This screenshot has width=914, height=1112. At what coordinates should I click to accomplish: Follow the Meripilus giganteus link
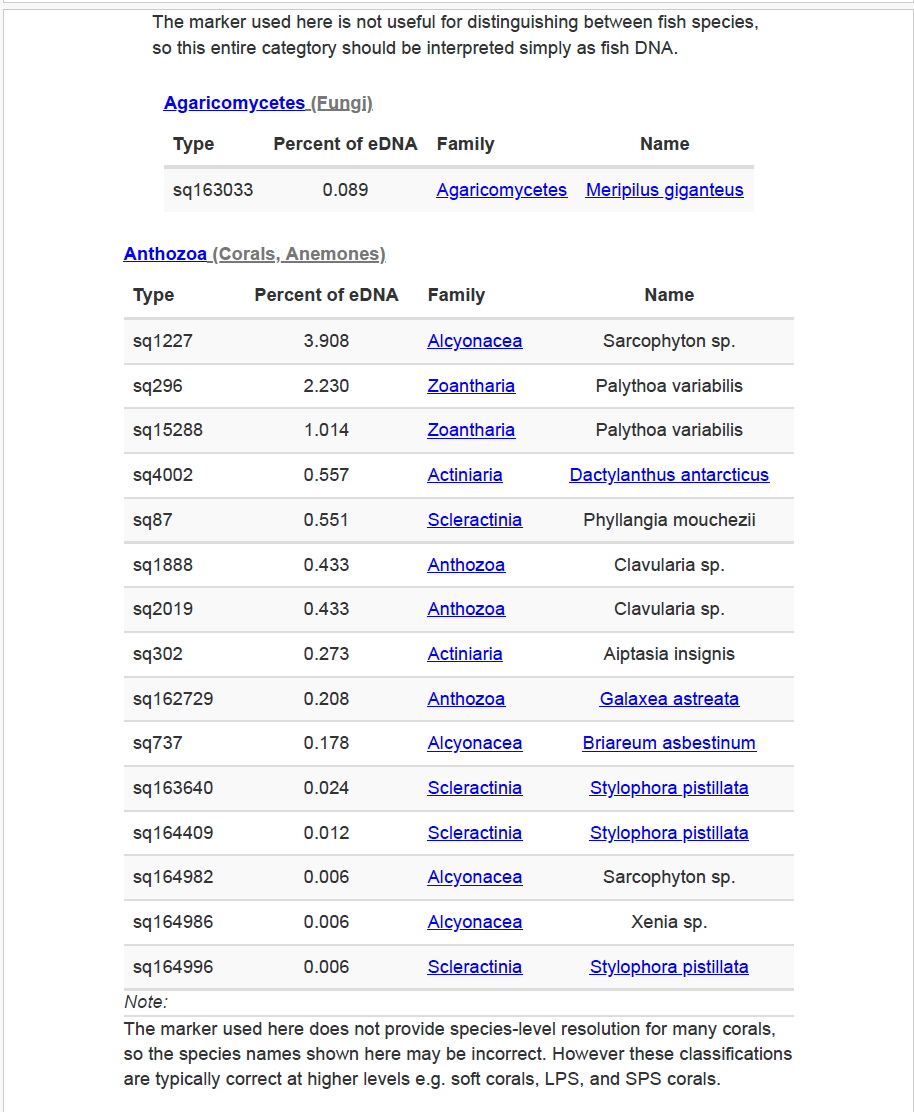point(664,190)
